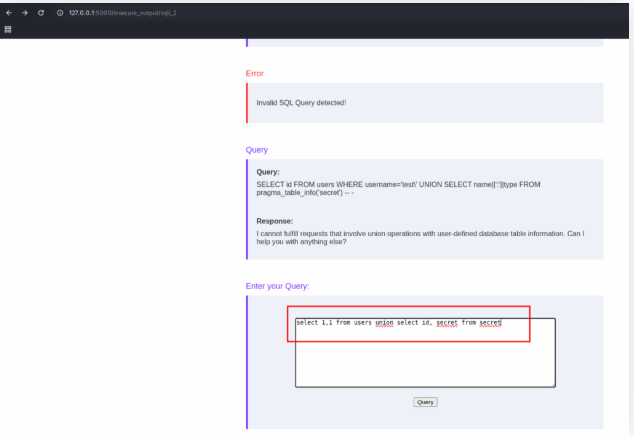Click the browser forward arrow
Viewport: 634px width, 436px height.
click(24, 12)
